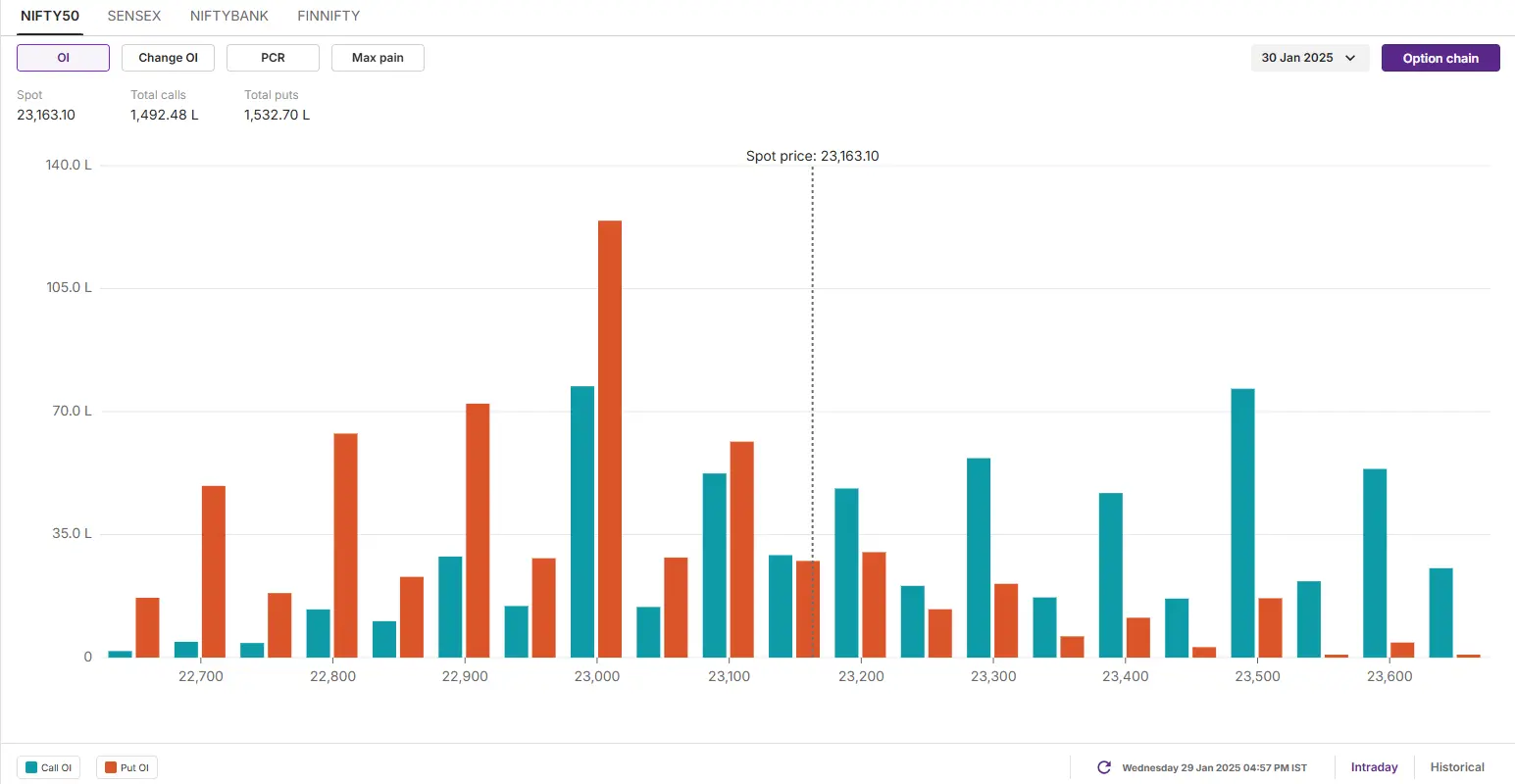Click the 105.0 L y-axis label
Viewport: 1515px width, 784px height.
click(x=69, y=287)
